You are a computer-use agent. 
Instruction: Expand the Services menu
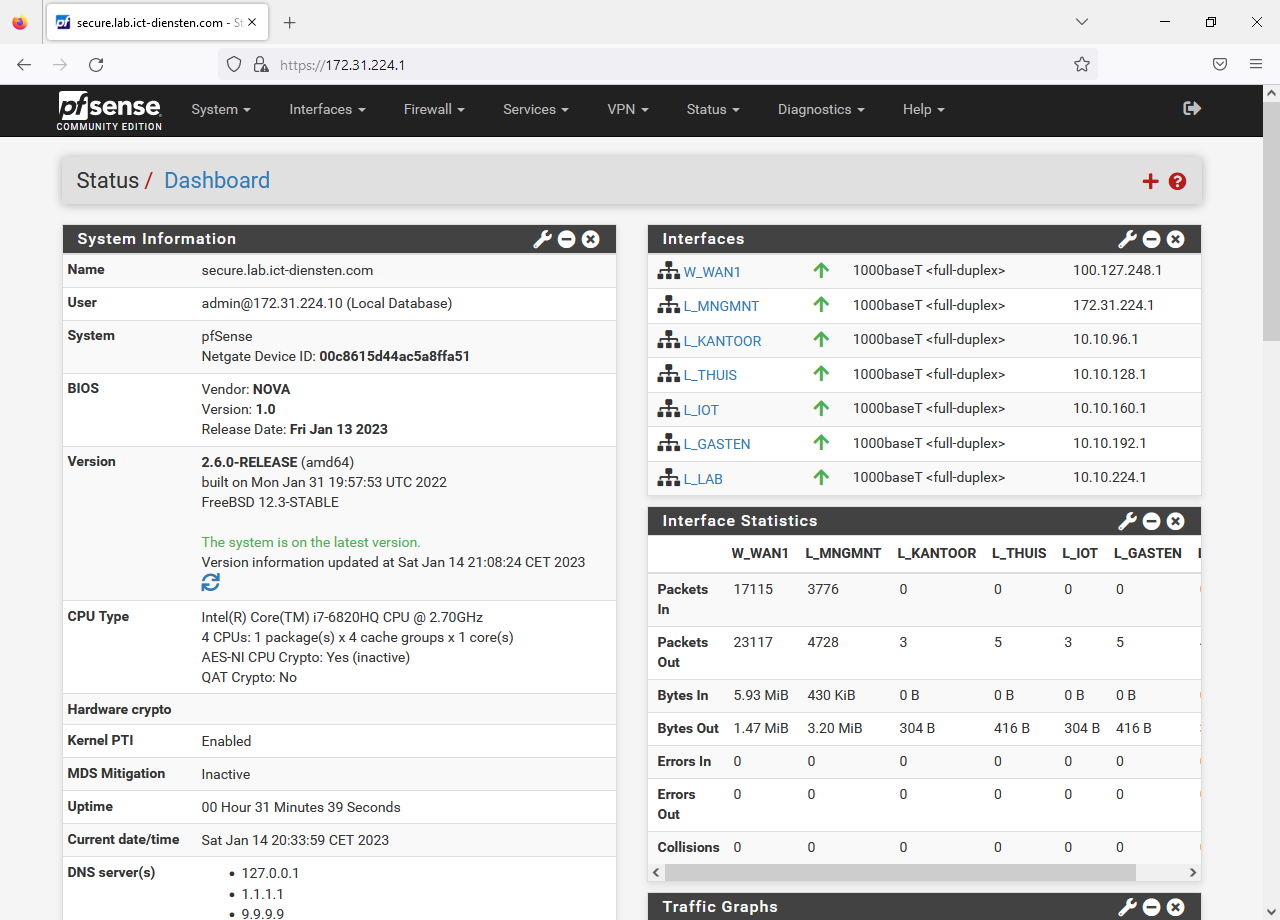[536, 109]
